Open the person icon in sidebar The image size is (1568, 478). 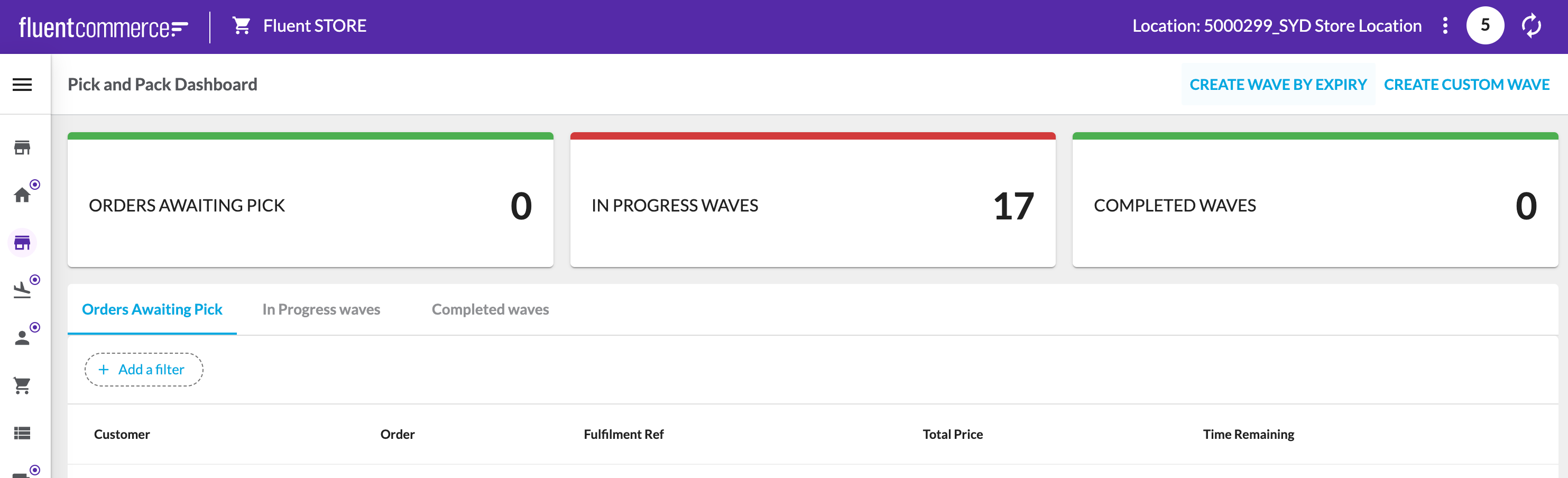(22, 338)
